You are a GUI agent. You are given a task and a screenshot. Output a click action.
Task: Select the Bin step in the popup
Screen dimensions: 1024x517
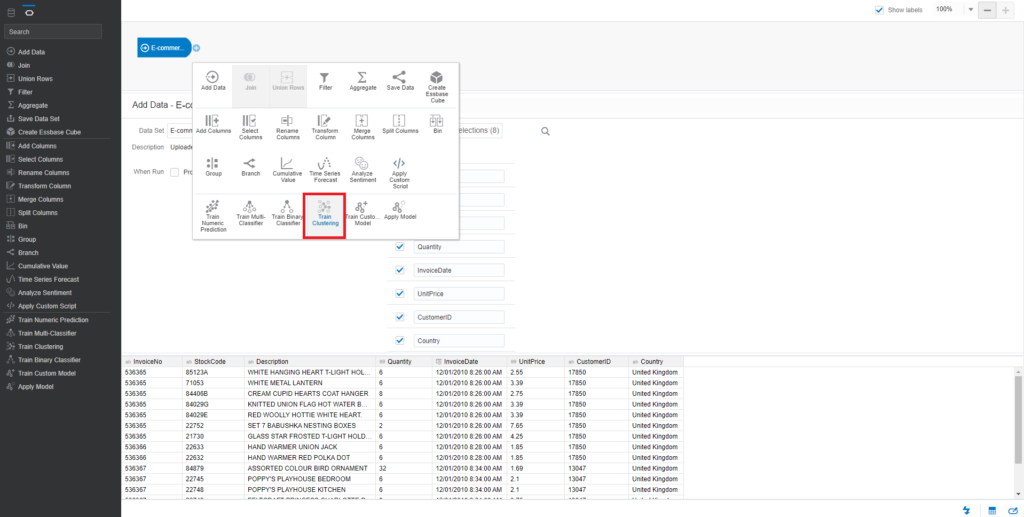(x=437, y=124)
